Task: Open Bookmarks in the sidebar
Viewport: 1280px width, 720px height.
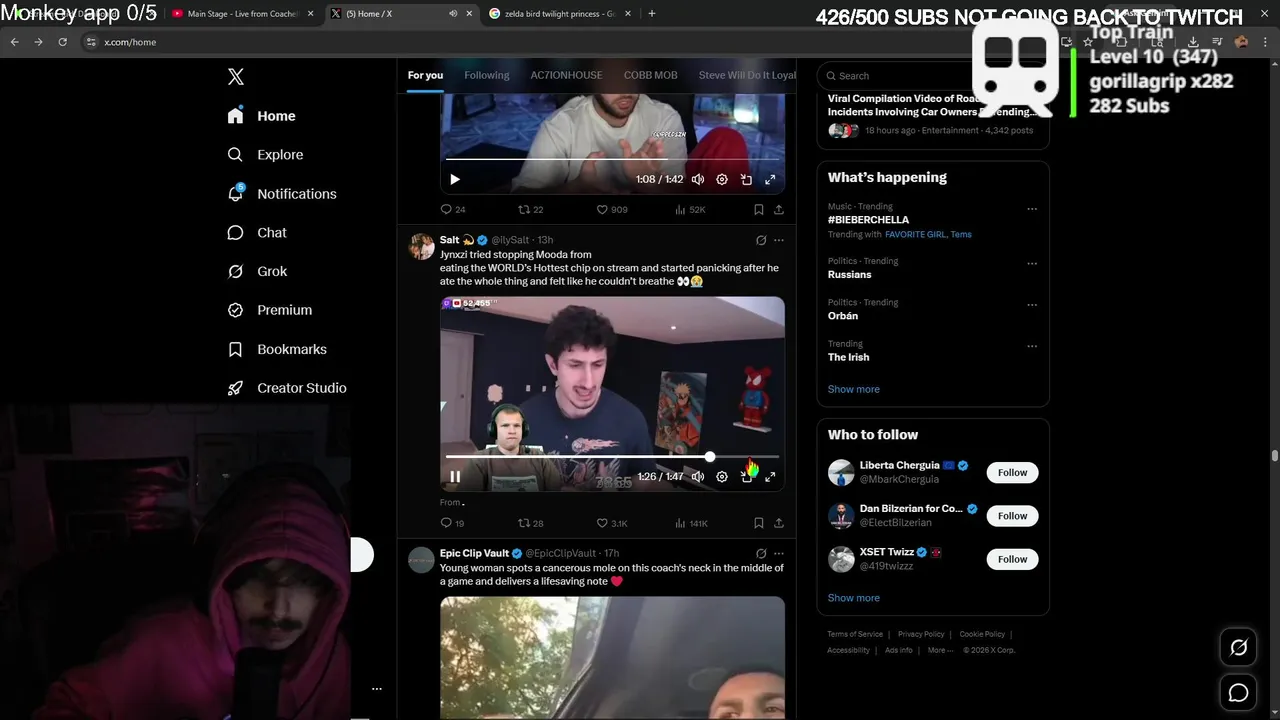Action: [277, 349]
